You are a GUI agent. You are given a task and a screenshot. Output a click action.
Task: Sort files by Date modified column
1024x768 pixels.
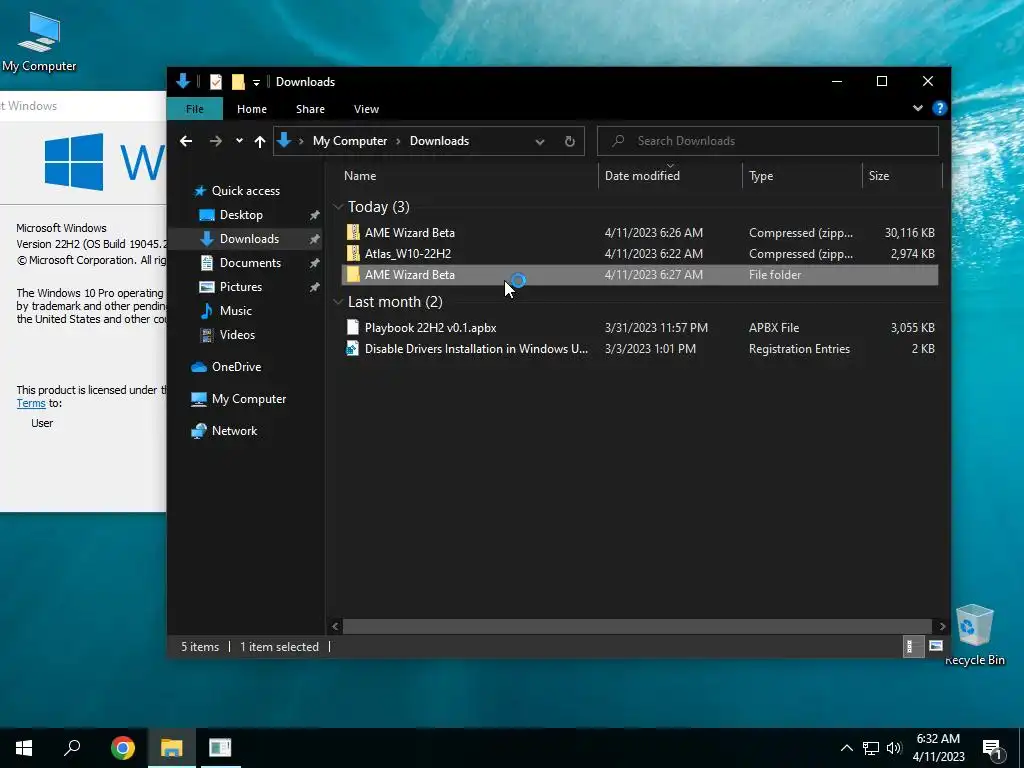[642, 176]
